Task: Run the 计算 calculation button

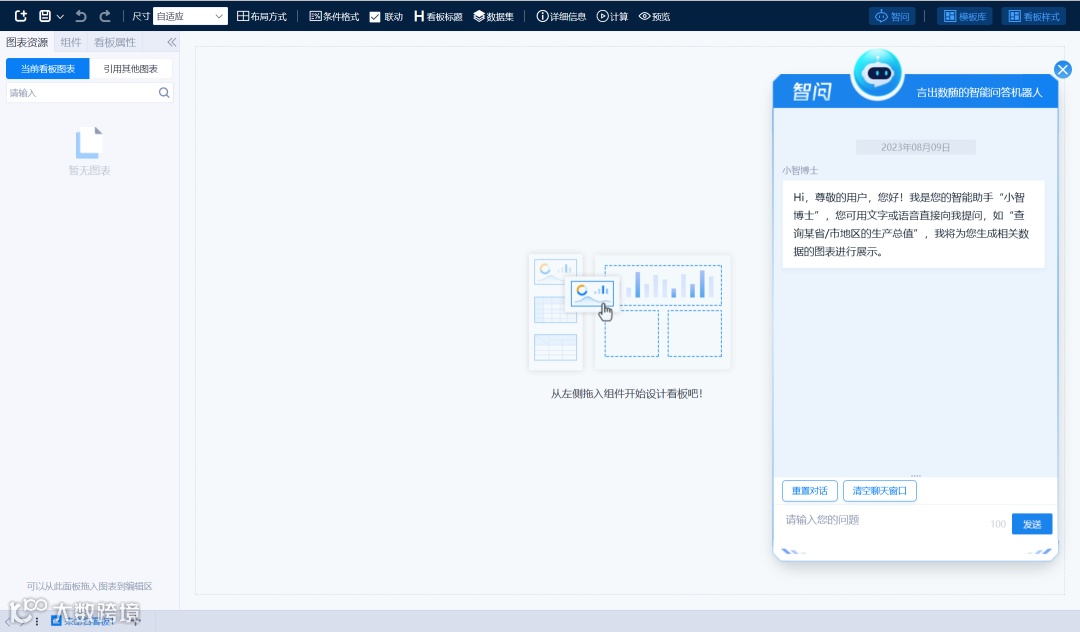Action: [612, 16]
